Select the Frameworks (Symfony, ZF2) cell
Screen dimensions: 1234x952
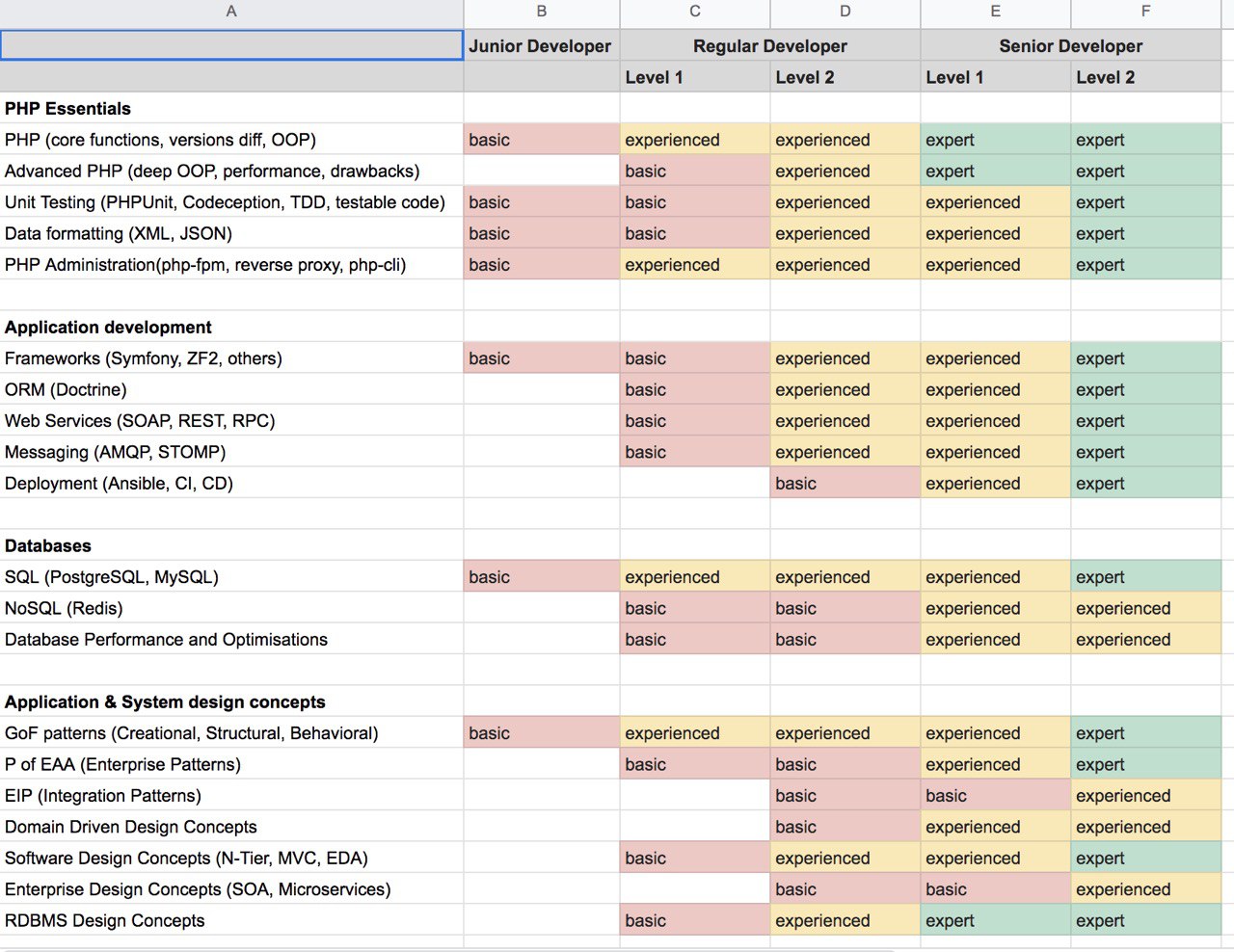tap(231, 358)
